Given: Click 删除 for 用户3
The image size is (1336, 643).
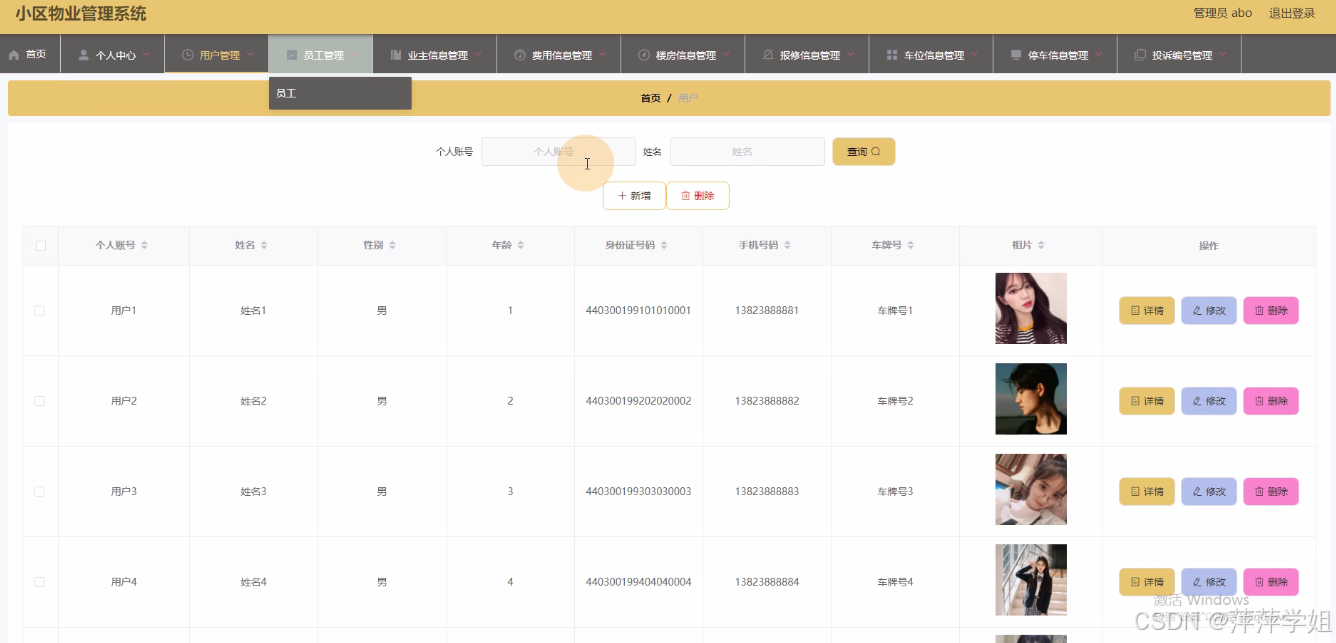Looking at the screenshot, I should click(x=1271, y=492).
